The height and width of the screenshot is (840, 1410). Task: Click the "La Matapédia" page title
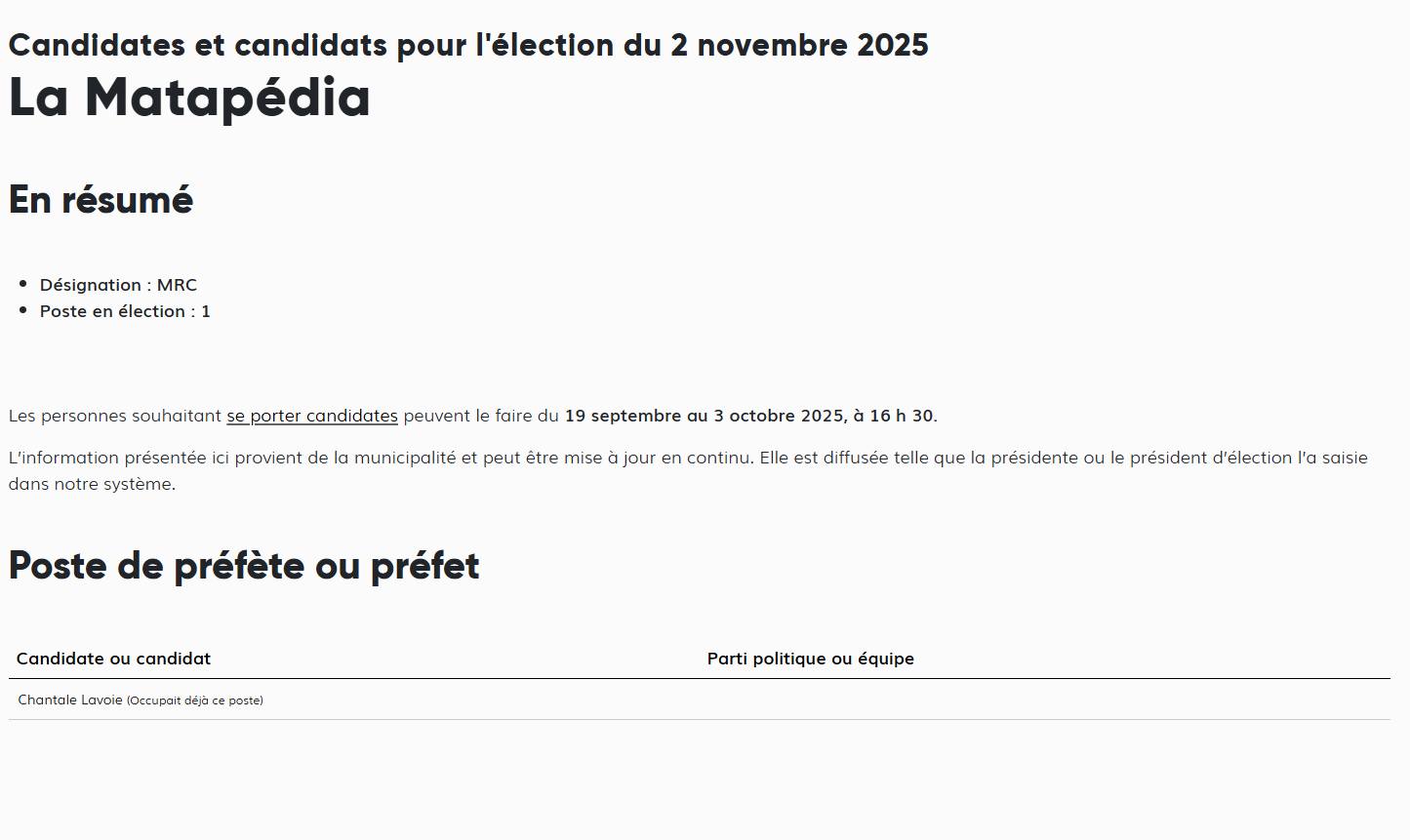click(x=189, y=98)
